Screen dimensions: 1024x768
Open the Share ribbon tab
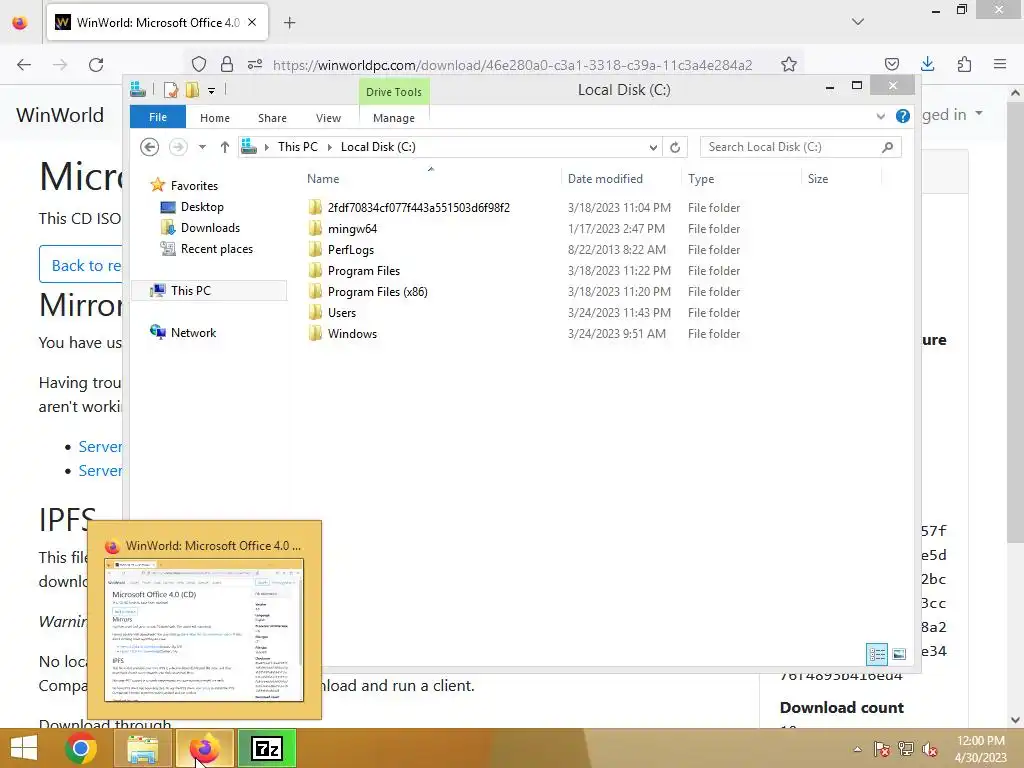272,118
